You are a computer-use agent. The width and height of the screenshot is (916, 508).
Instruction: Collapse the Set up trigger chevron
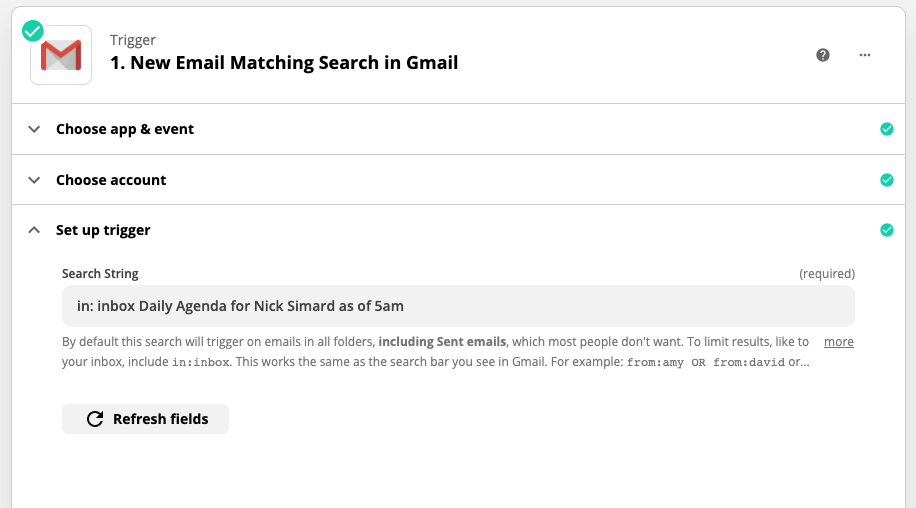(x=34, y=230)
